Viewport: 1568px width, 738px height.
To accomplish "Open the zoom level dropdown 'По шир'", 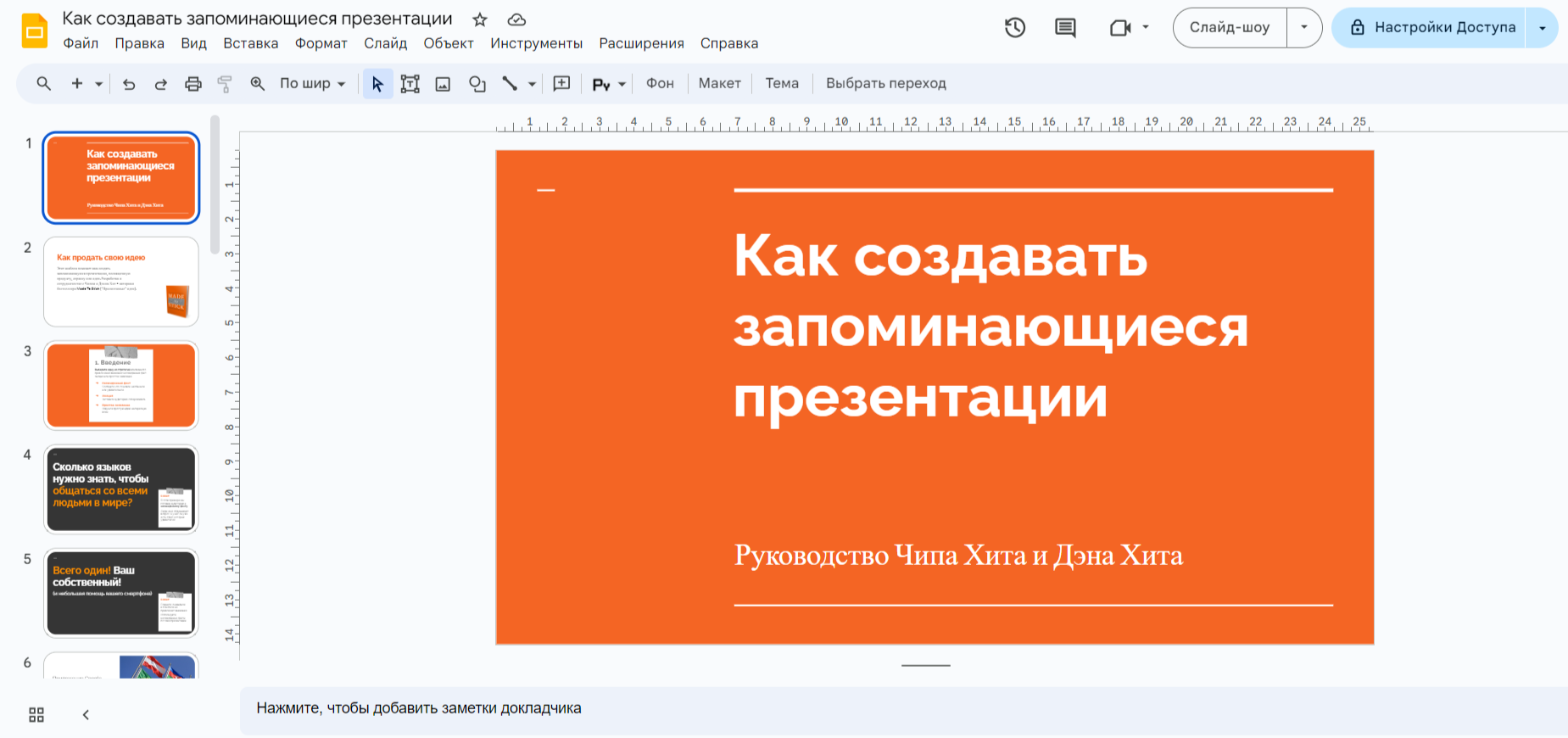I will tap(312, 84).
